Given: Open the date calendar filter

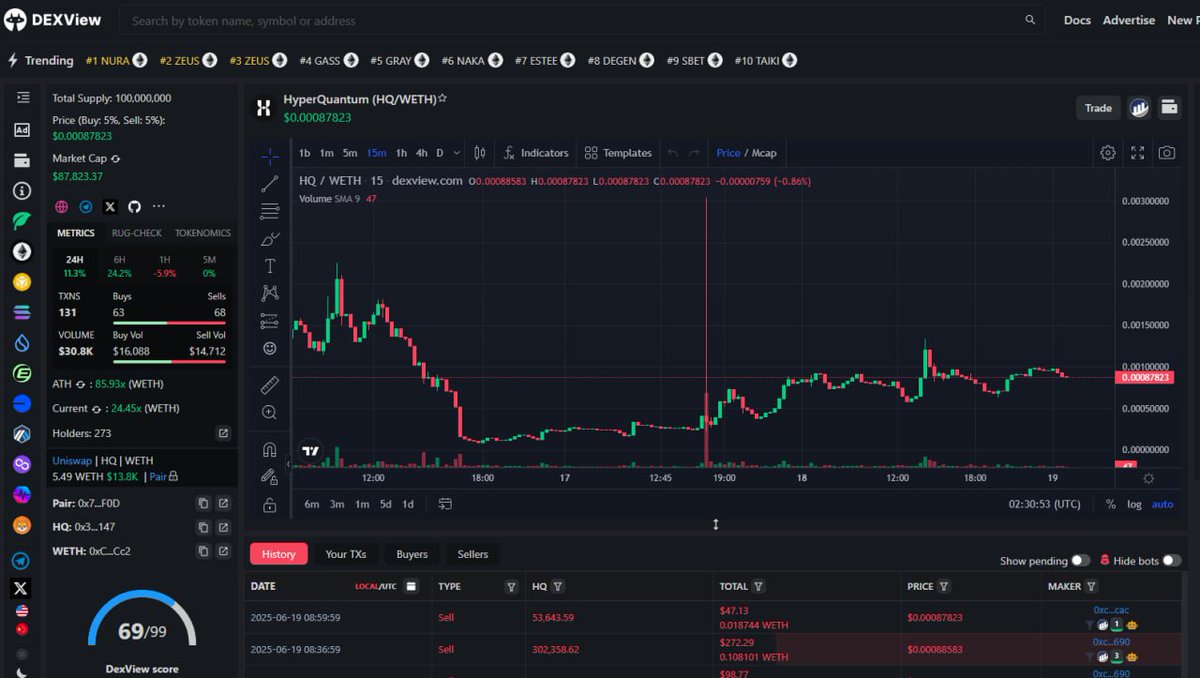Looking at the screenshot, I should coord(410,587).
